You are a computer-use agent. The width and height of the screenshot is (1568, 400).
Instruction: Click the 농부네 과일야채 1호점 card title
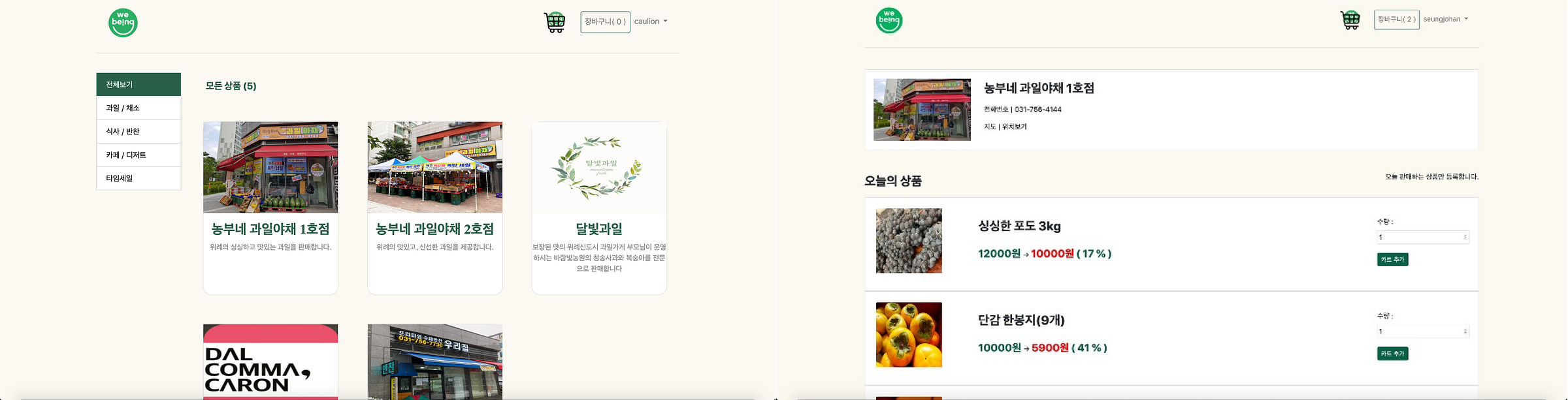tap(270, 229)
